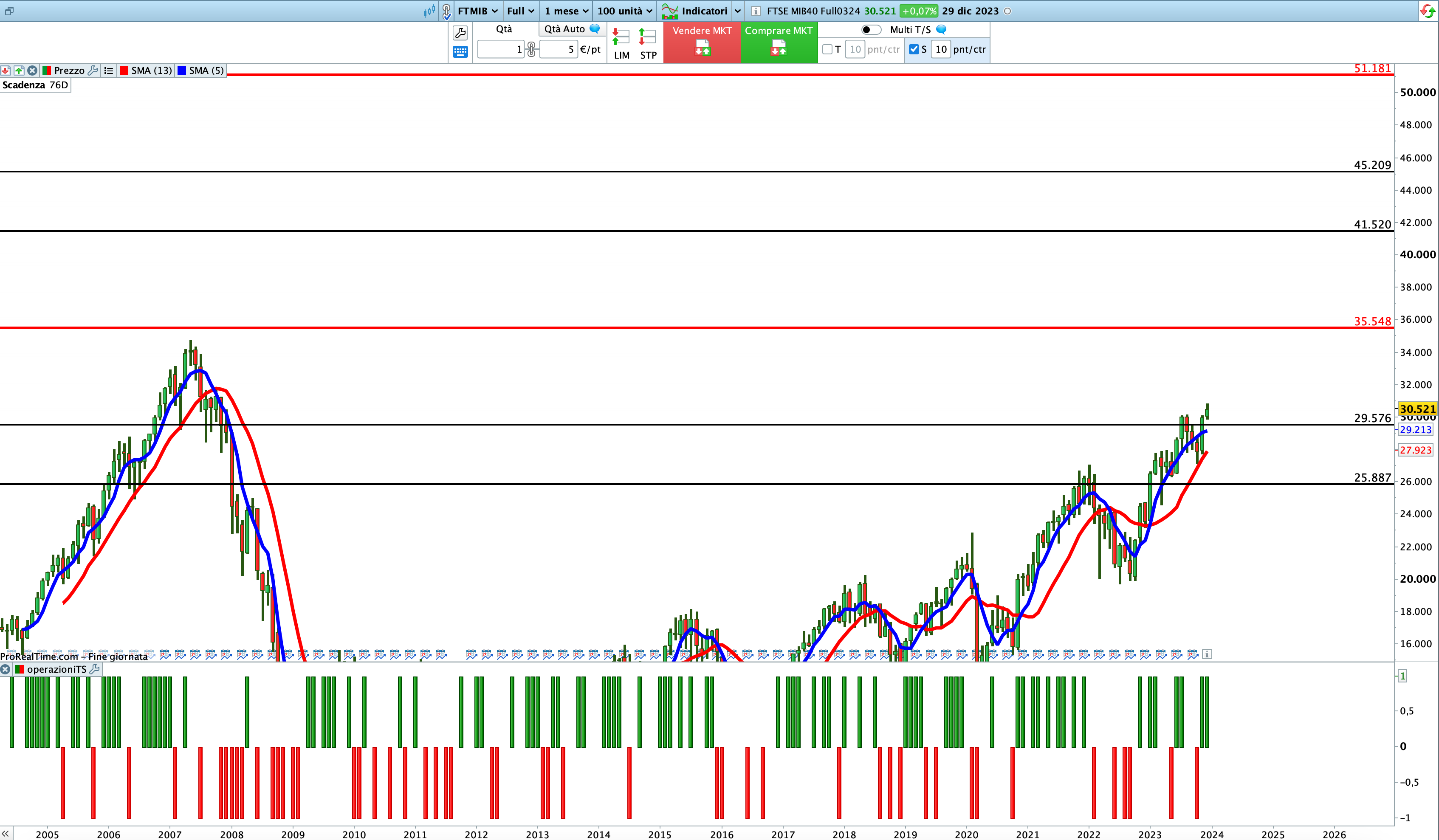Click the Prezzo price label
Image resolution: width=1439 pixels, height=840 pixels.
coord(69,70)
